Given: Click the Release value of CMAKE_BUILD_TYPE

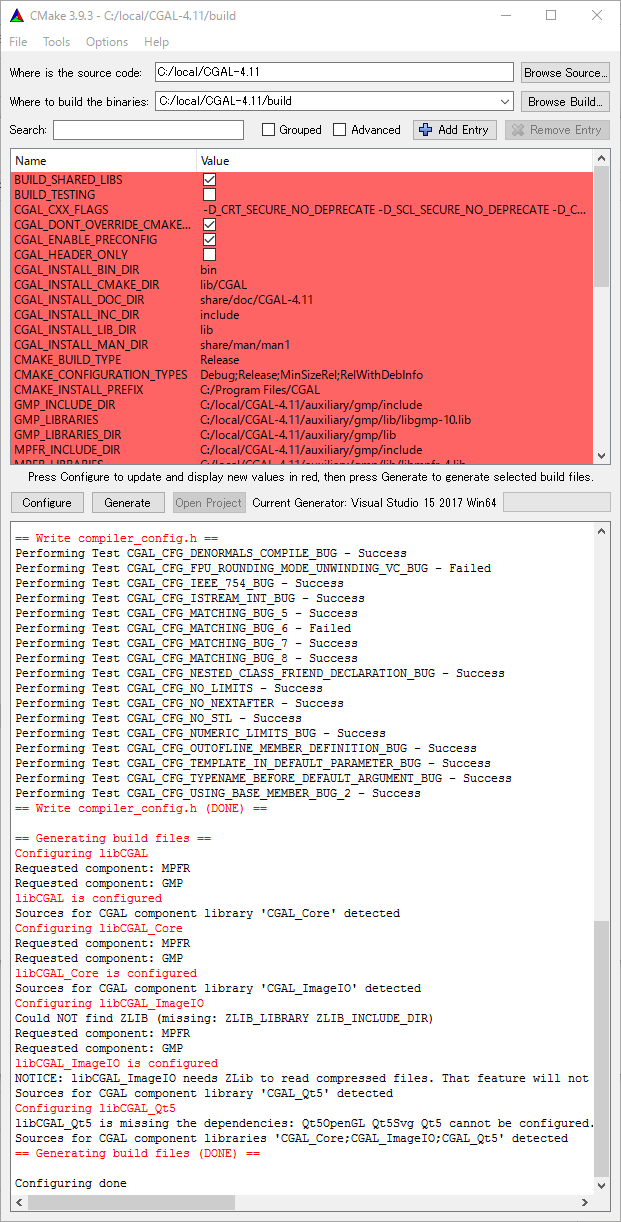Looking at the screenshot, I should pos(220,360).
